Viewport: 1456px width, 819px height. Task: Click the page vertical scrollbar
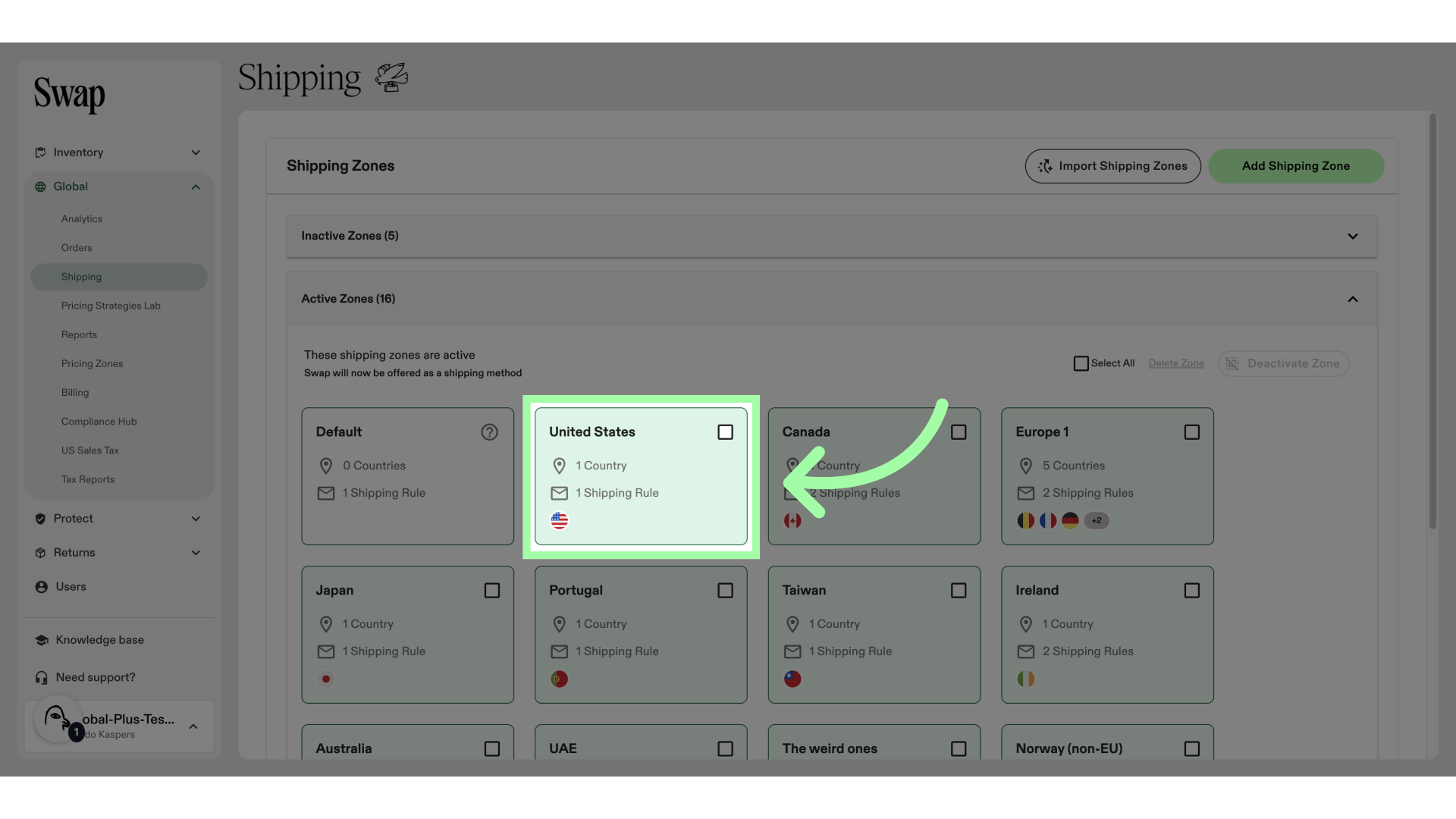click(x=1432, y=322)
